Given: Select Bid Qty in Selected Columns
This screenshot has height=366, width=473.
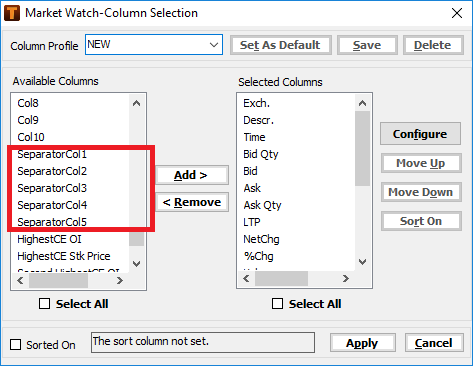Looking at the screenshot, I should 261,154.
